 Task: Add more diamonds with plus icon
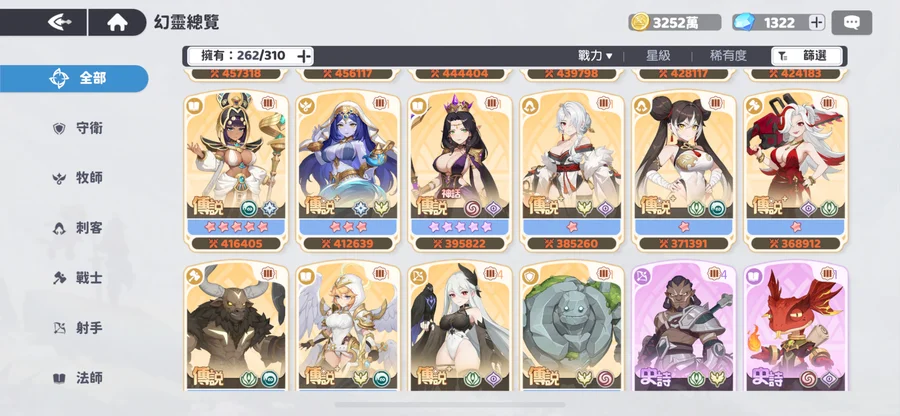[x=816, y=22]
